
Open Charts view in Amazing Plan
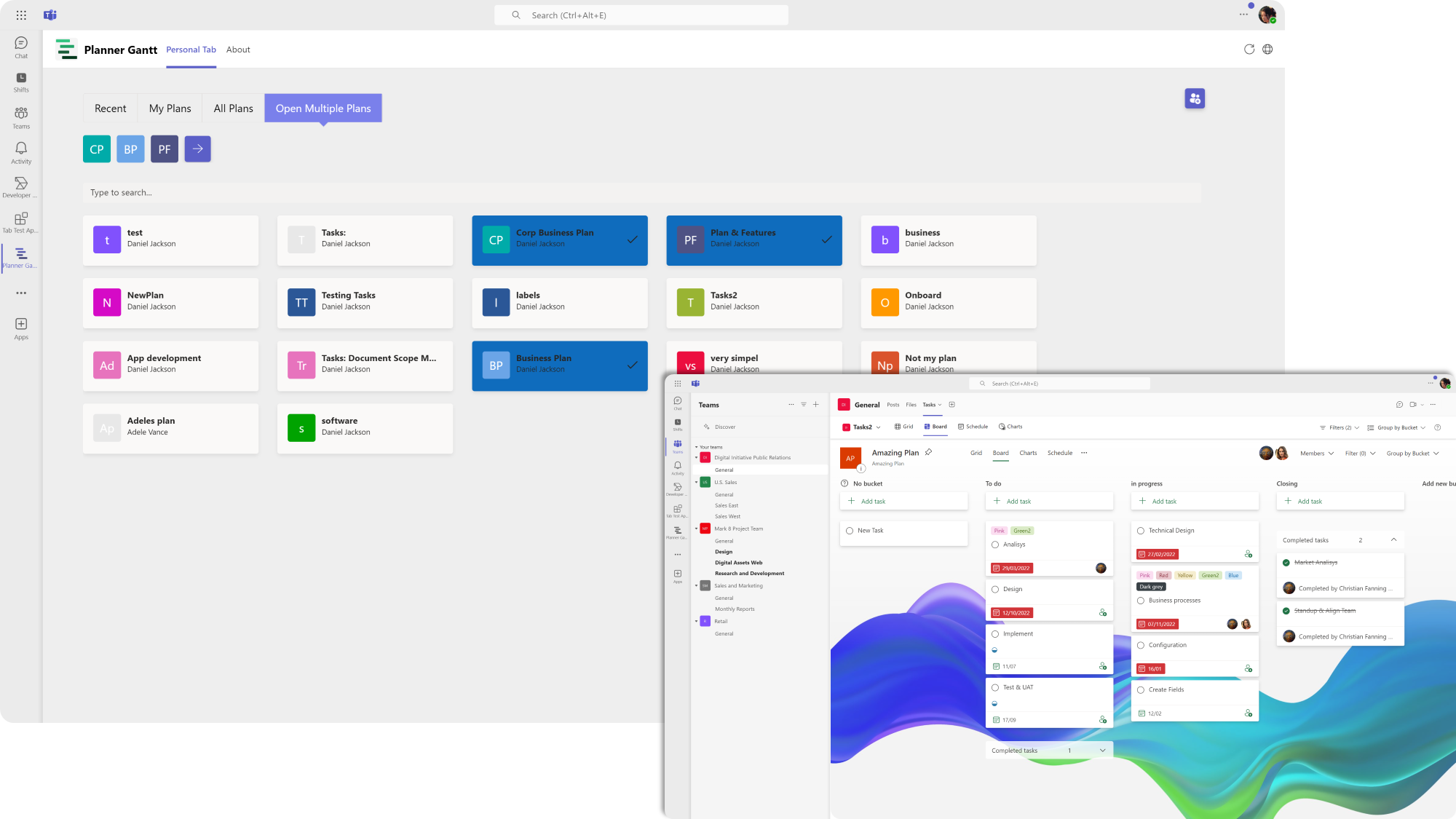click(x=1028, y=453)
